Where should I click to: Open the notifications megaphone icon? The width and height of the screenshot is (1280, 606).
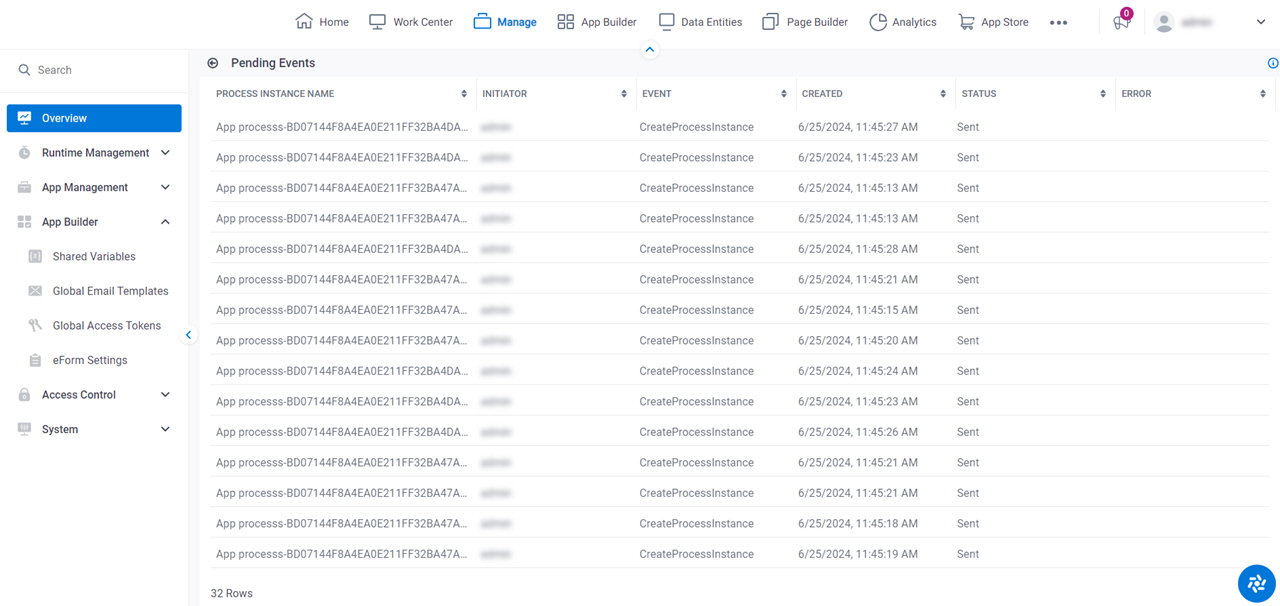(x=1121, y=22)
